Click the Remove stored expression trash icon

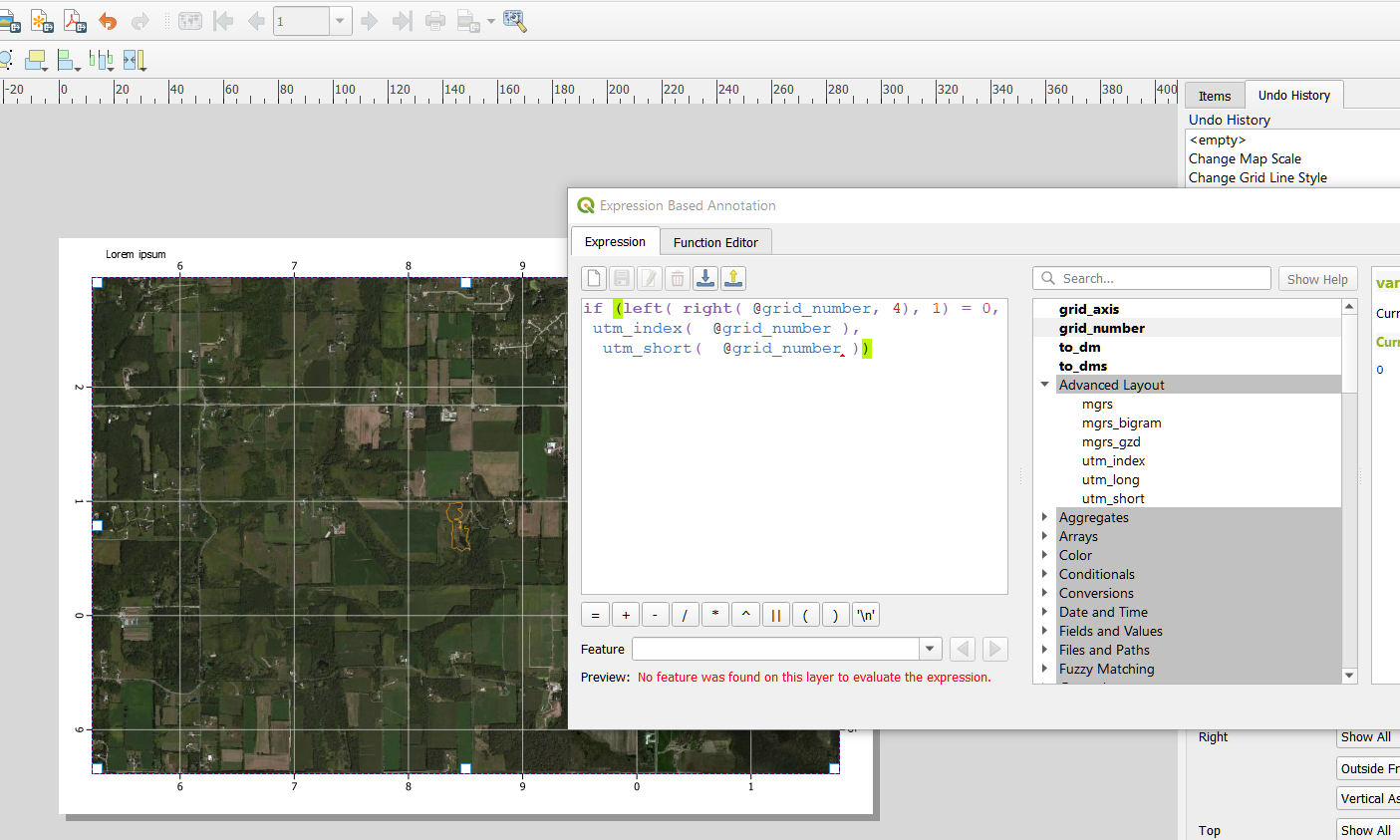tap(678, 278)
